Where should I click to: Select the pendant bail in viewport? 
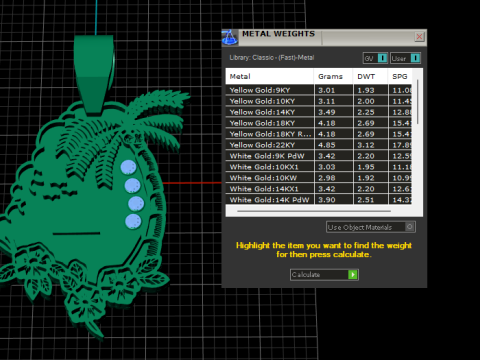[94, 75]
